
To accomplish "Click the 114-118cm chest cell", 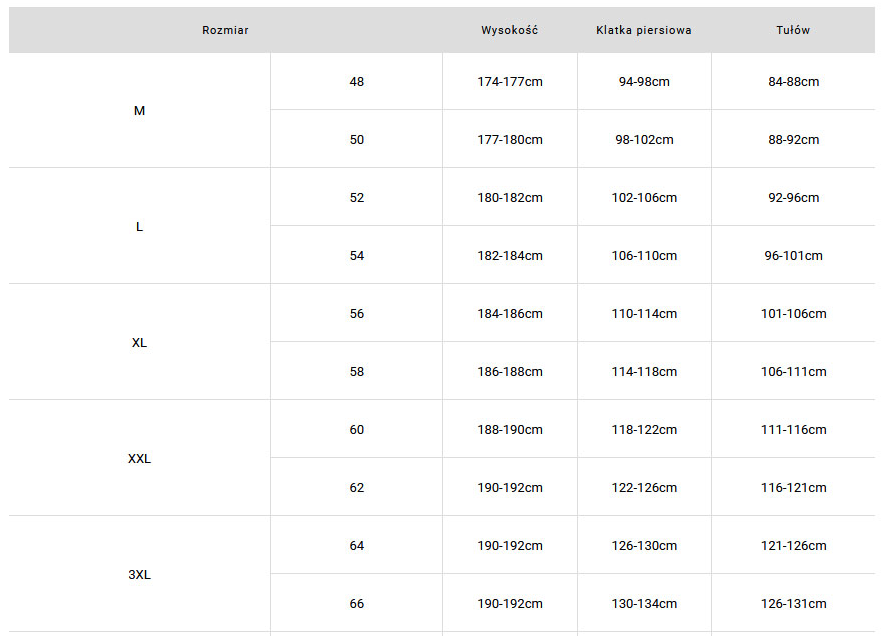I will pyautogui.click(x=644, y=372).
